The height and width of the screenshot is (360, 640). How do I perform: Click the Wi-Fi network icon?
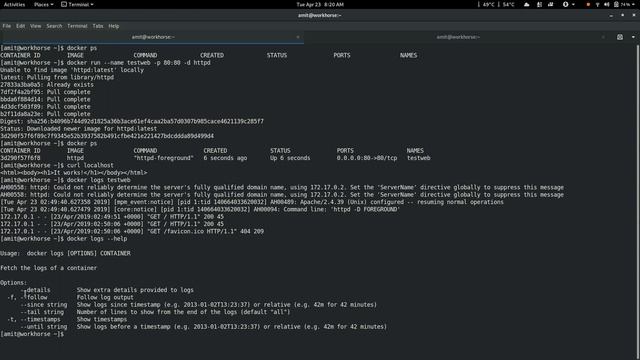point(598,4)
